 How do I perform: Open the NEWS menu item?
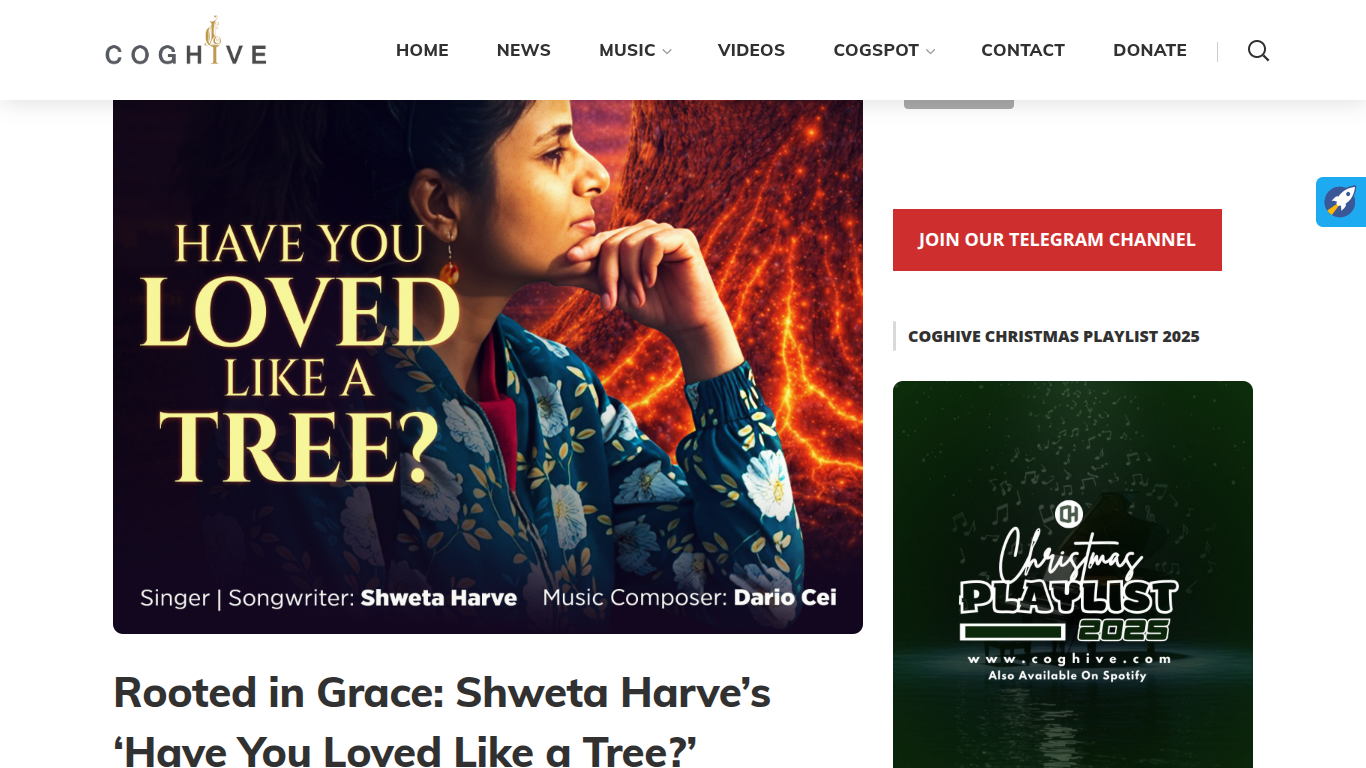point(524,50)
